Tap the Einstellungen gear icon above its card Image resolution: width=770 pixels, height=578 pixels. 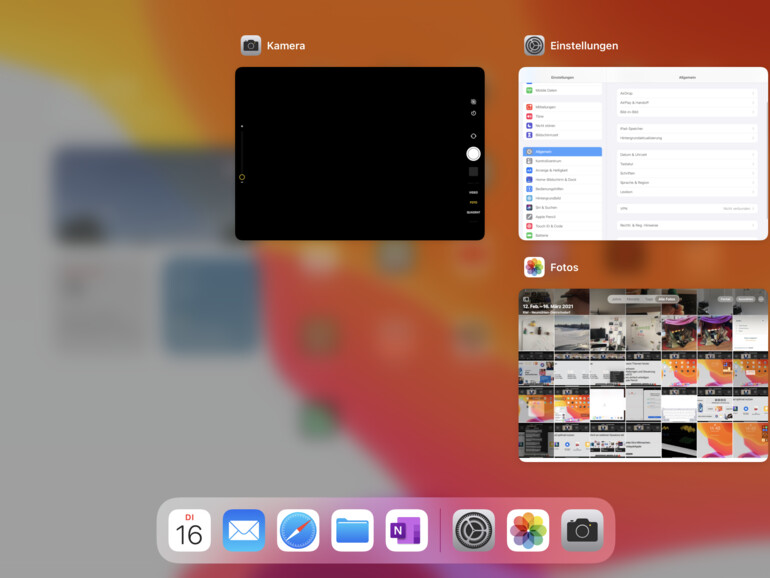point(534,46)
